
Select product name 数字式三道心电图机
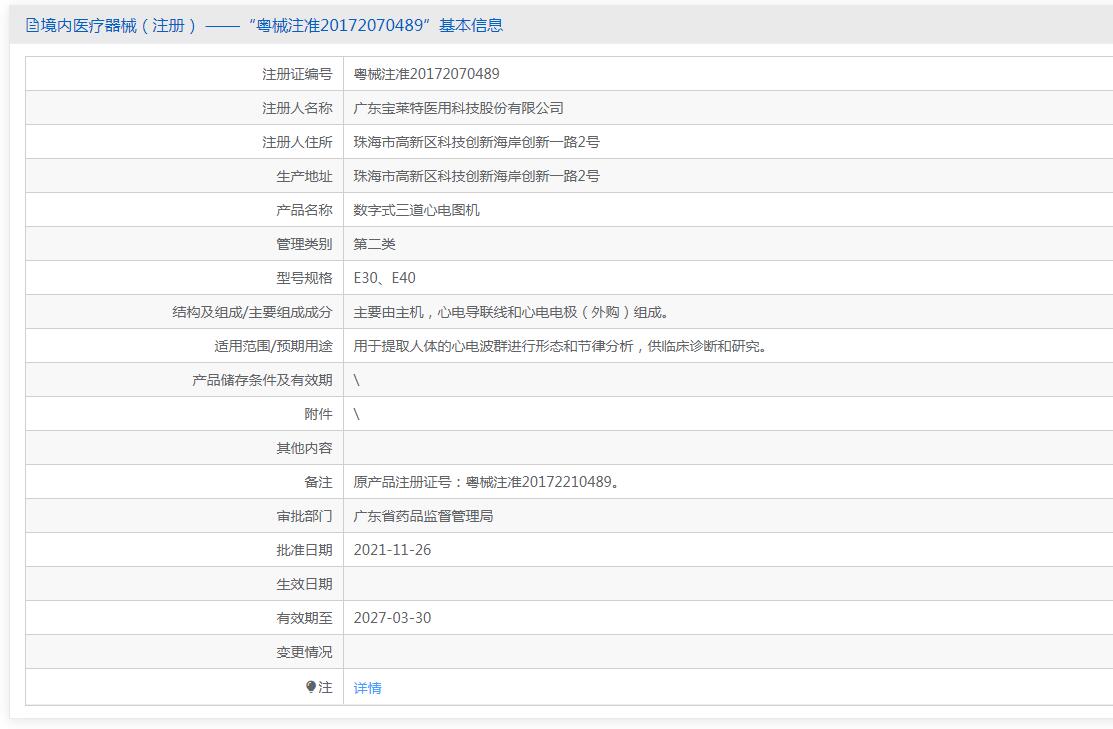417,210
